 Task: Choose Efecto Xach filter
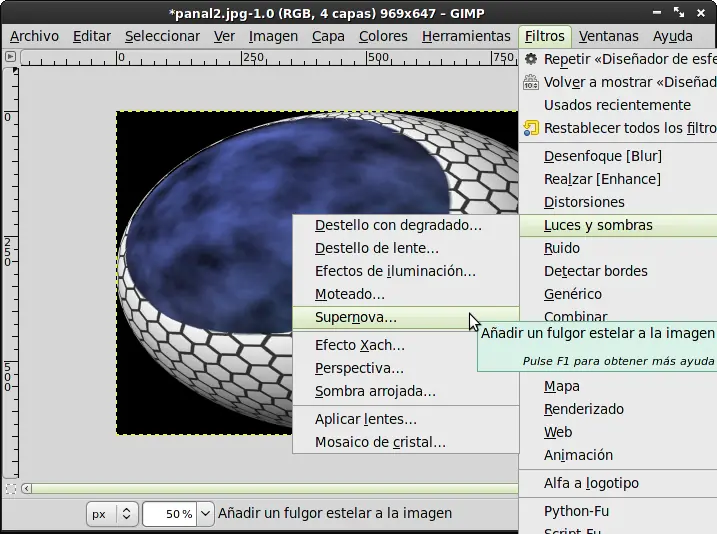click(406, 345)
